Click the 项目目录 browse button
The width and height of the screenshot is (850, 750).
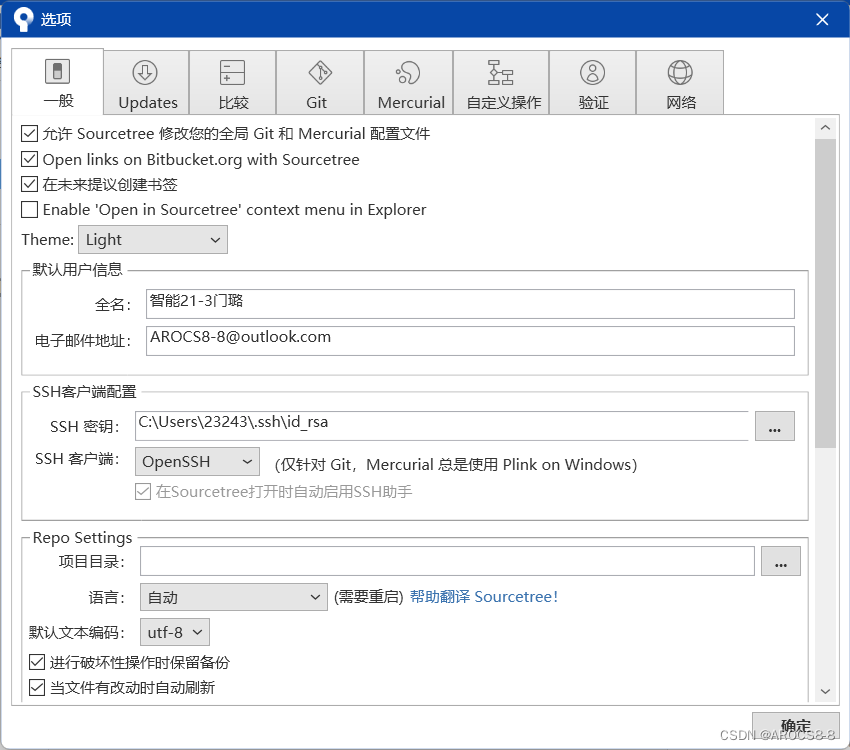[780, 561]
